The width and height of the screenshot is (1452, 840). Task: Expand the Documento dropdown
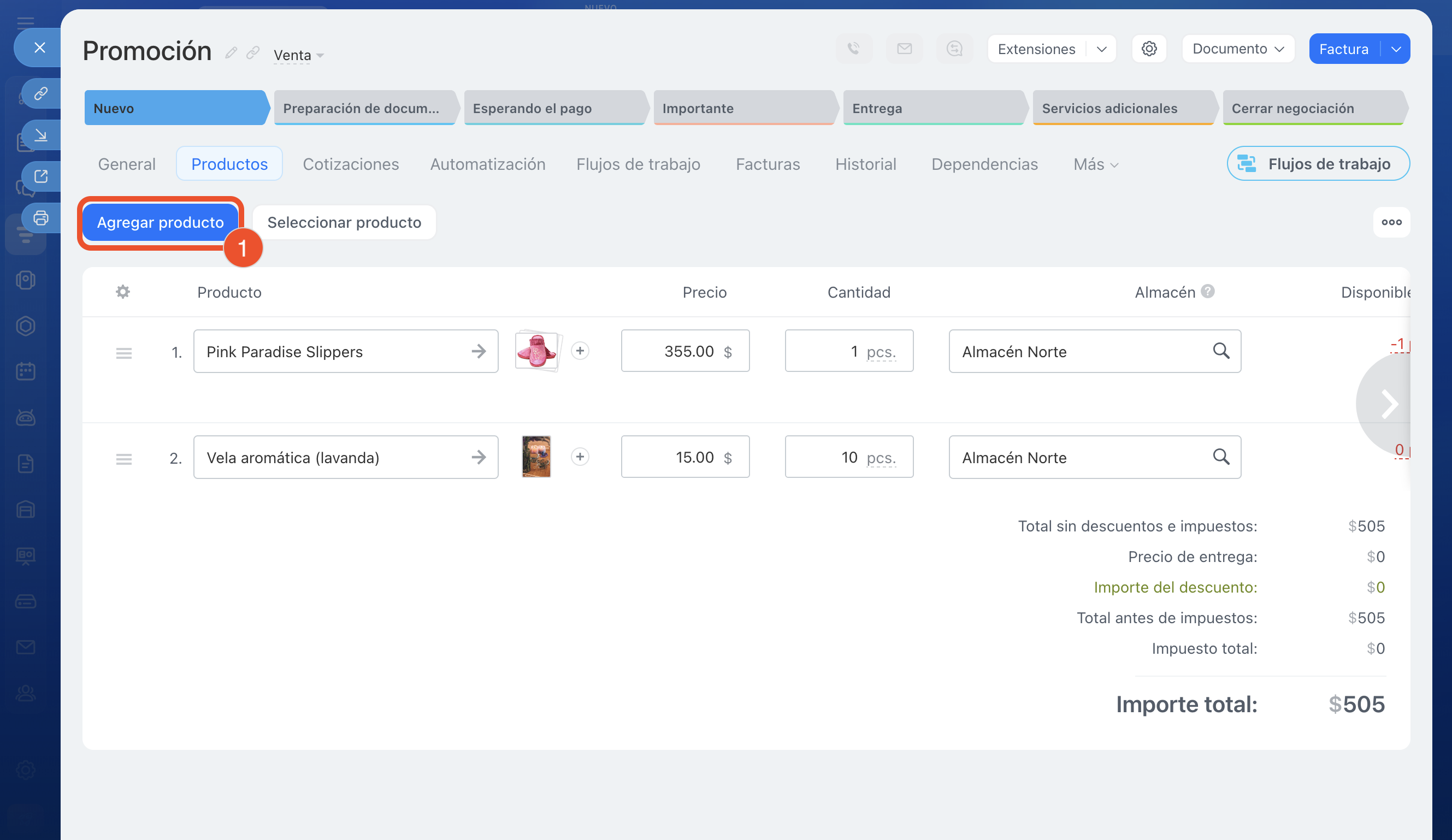point(1238,49)
